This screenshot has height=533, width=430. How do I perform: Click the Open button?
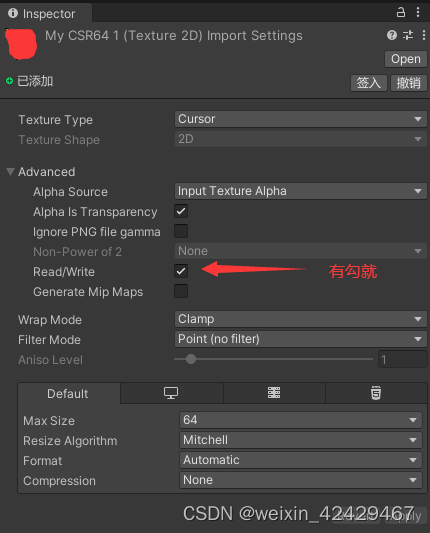[x=406, y=59]
